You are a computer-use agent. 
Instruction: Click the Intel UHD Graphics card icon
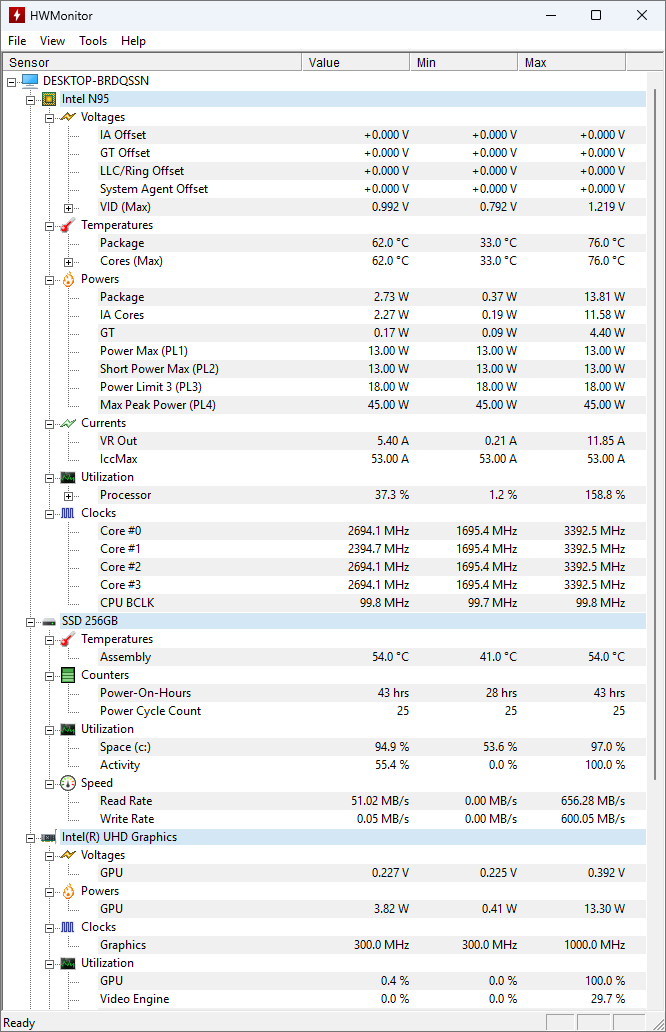point(49,837)
